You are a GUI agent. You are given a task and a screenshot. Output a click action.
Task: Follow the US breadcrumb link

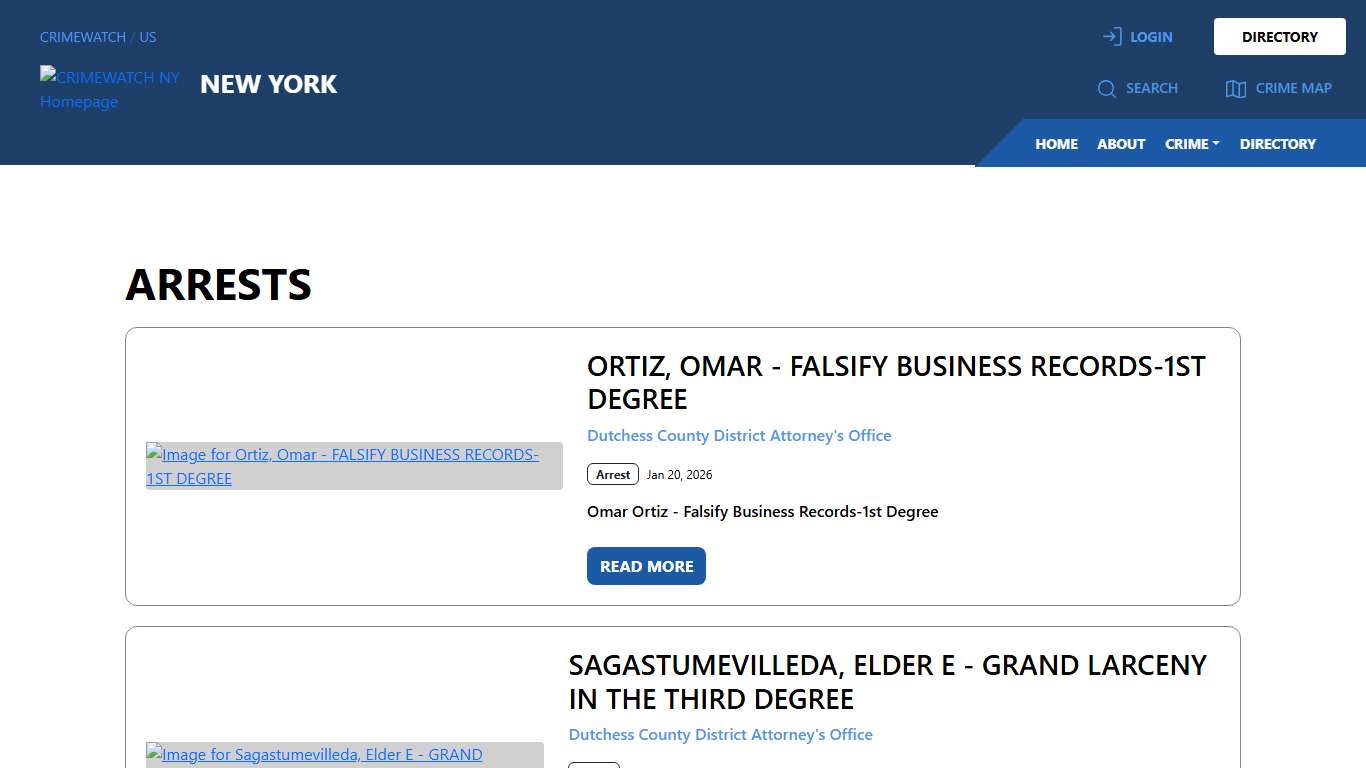148,37
